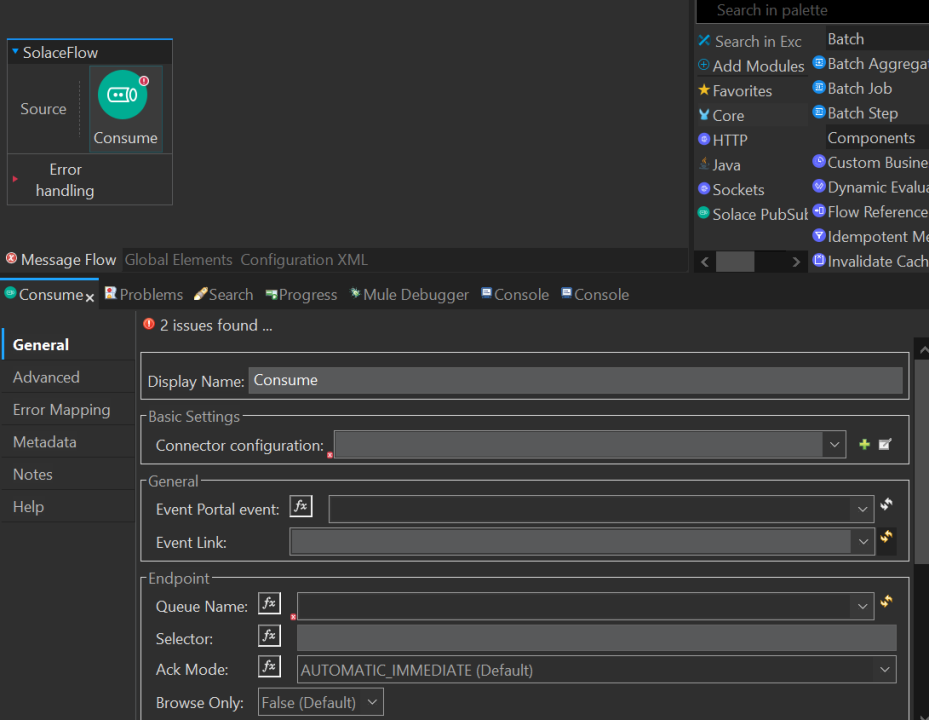Pick the Dynamic Evaluate component
This screenshot has height=720, width=929.
click(870, 187)
